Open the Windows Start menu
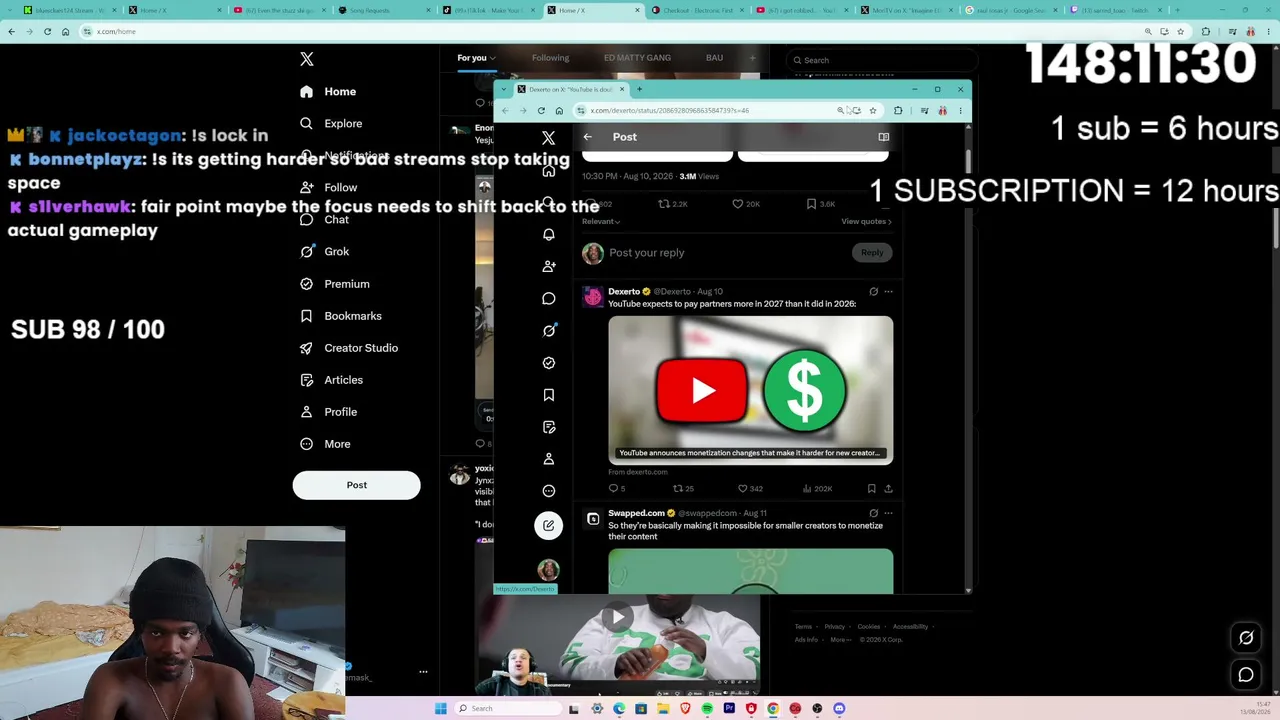This screenshot has height=720, width=1280. point(441,709)
